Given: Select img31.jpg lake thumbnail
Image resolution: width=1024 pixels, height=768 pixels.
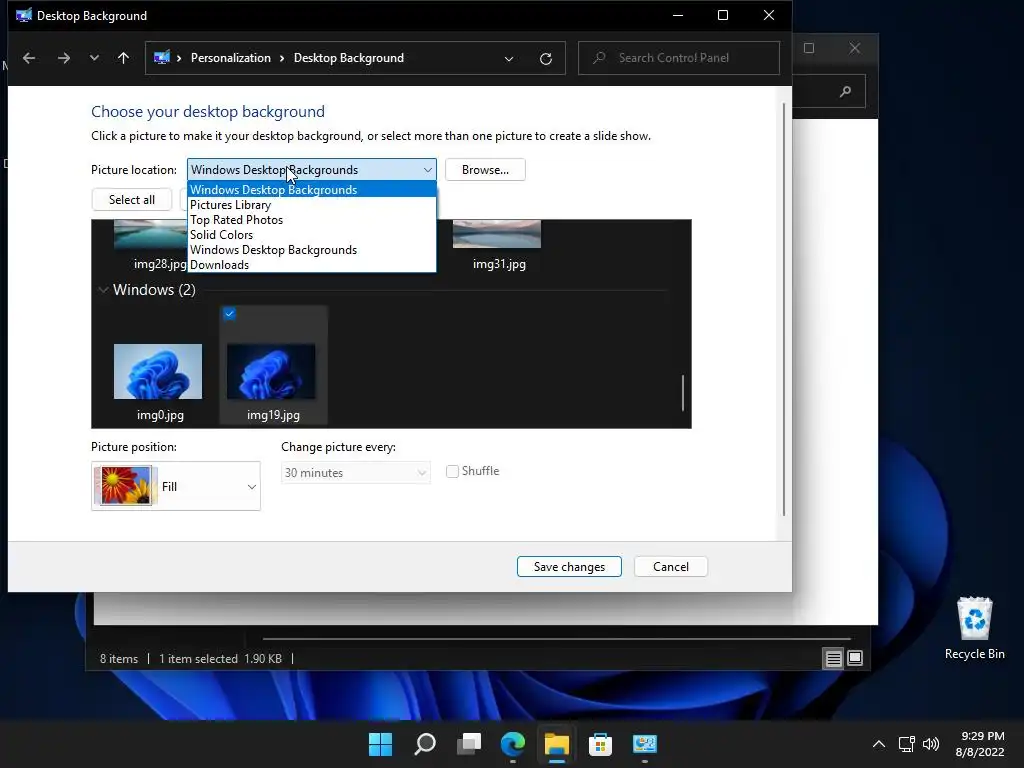Looking at the screenshot, I should coord(497,234).
